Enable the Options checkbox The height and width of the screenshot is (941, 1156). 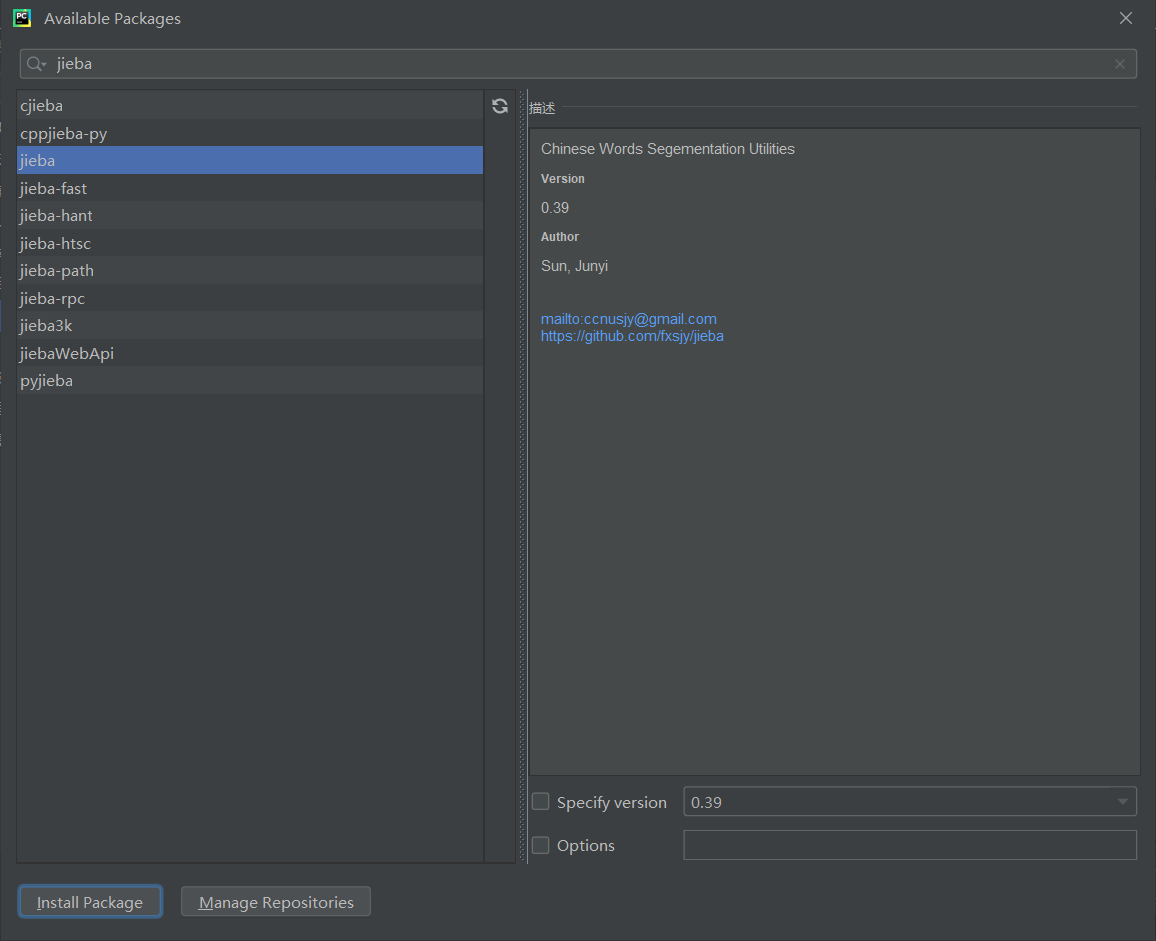[540, 845]
